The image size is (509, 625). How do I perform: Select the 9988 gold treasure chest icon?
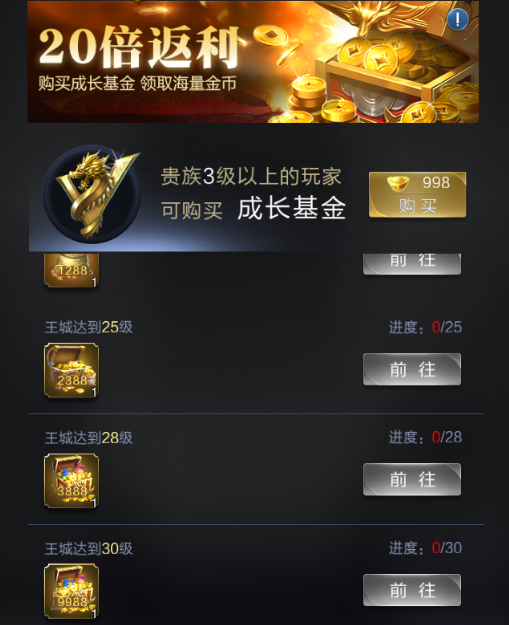71,591
